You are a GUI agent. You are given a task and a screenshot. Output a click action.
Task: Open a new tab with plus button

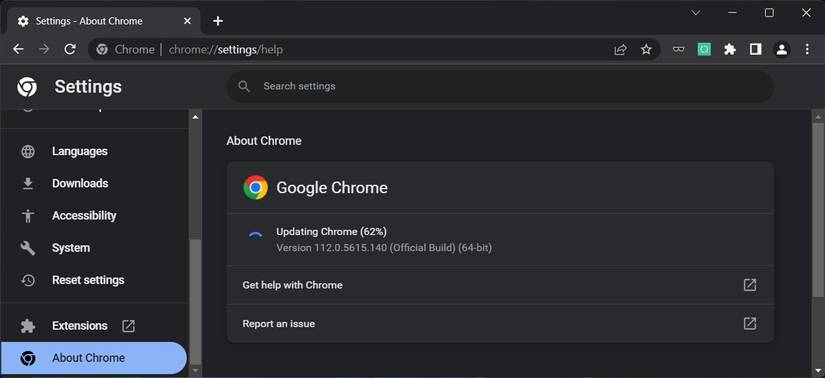click(218, 21)
